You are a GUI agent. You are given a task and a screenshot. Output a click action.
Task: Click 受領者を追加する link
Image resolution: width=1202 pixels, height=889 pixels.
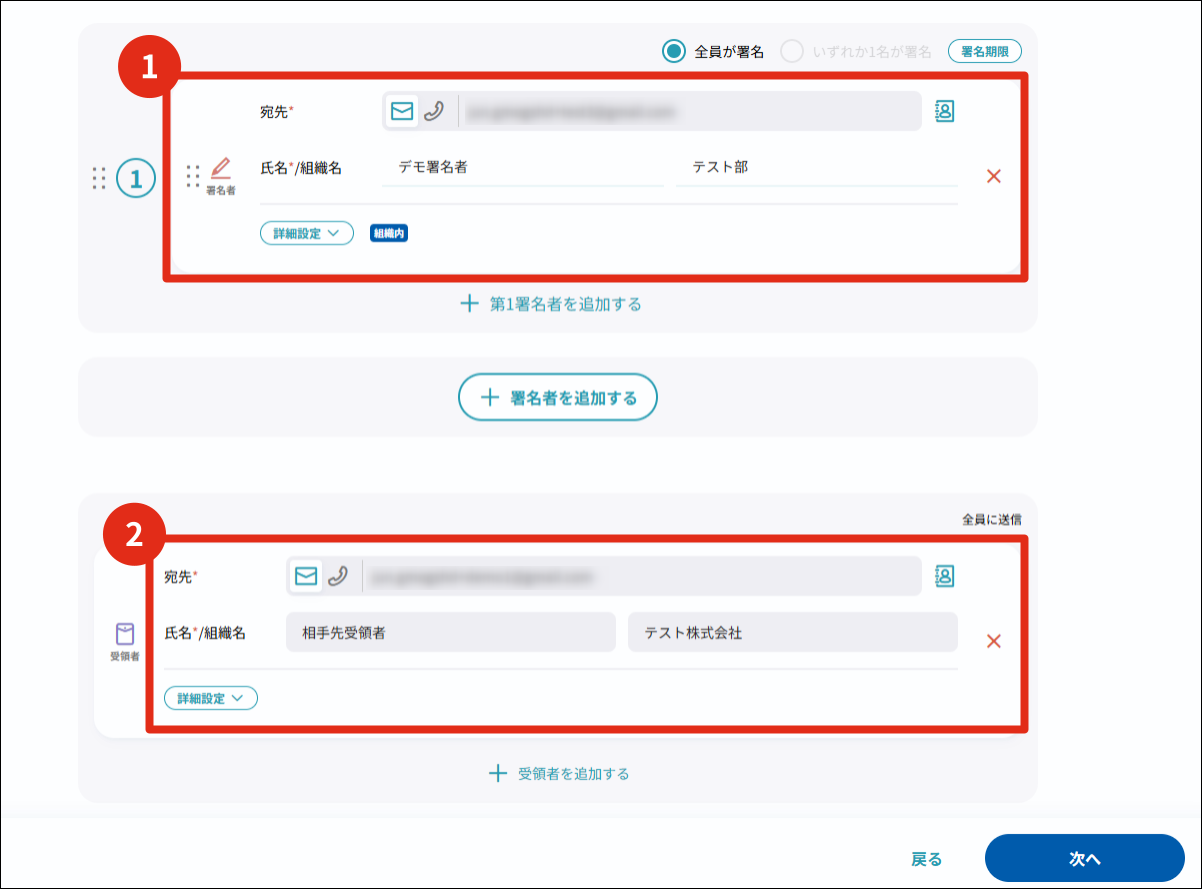click(x=559, y=773)
